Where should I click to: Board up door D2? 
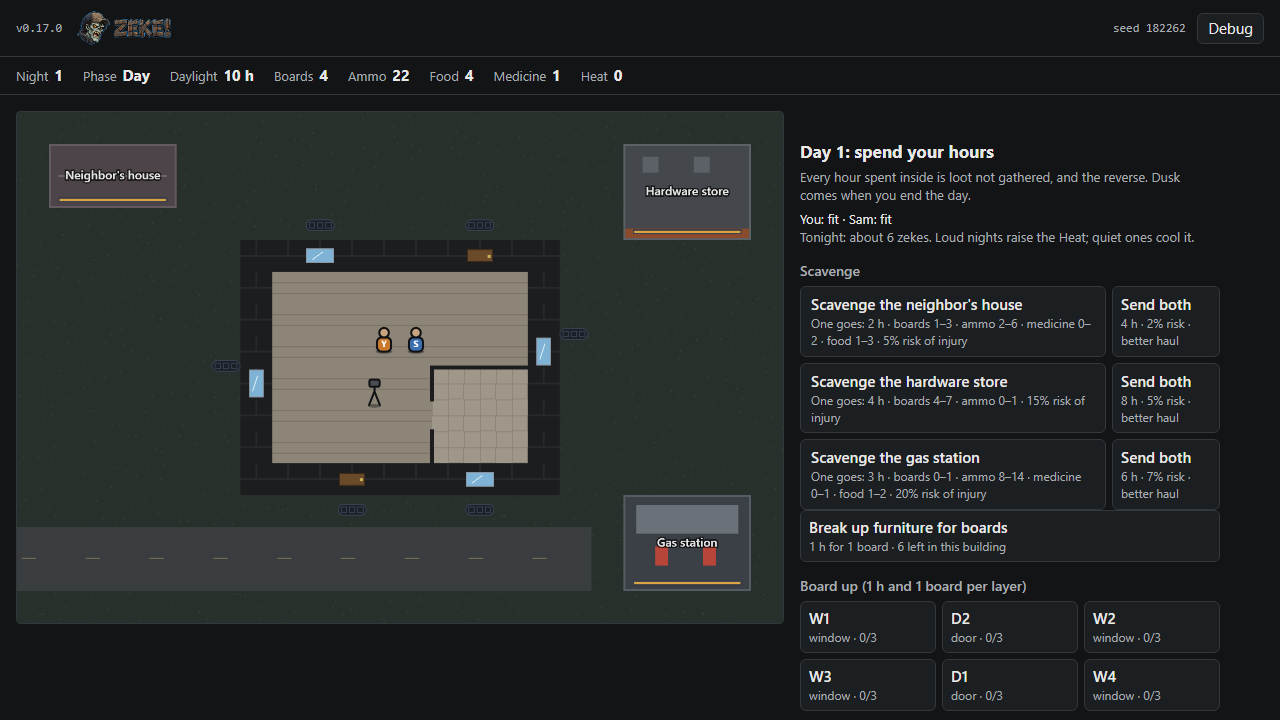click(x=1010, y=627)
